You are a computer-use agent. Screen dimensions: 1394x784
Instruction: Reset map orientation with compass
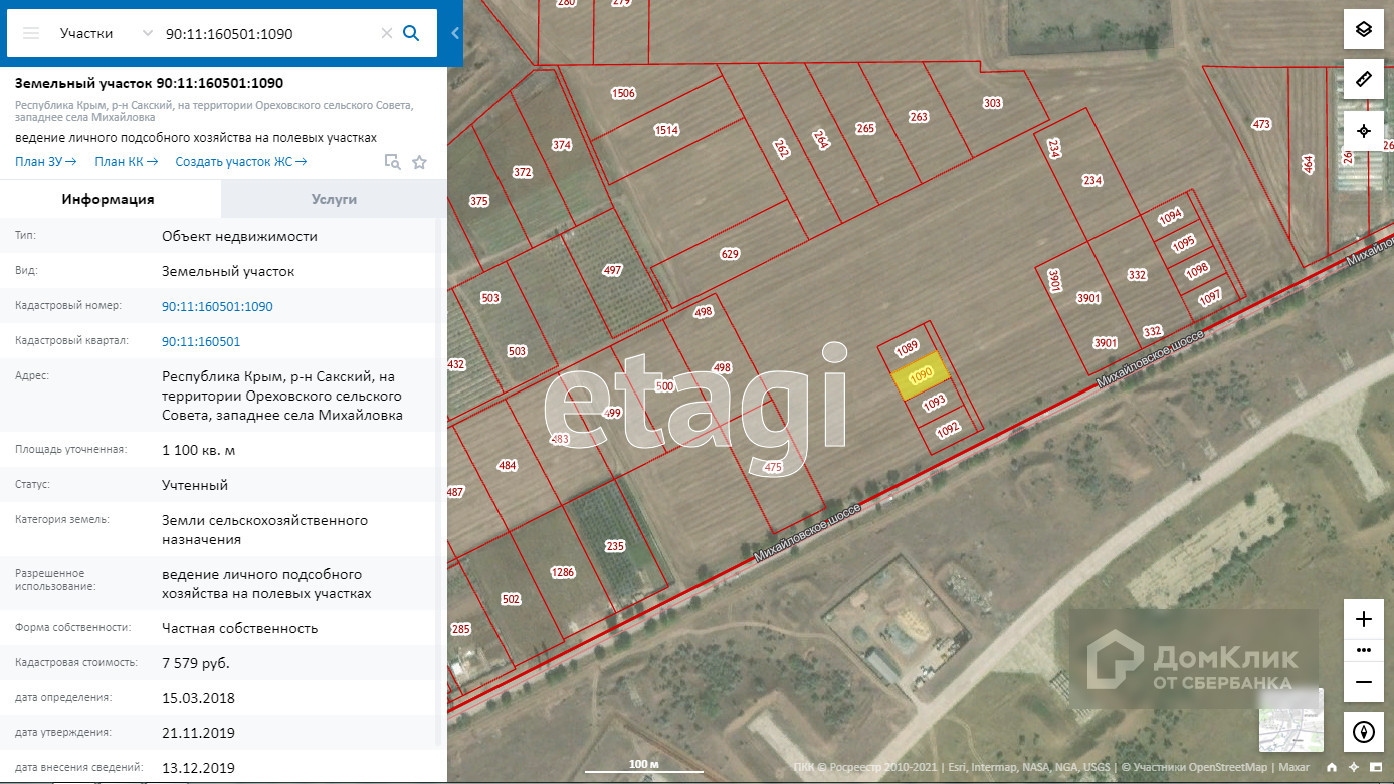1363,732
